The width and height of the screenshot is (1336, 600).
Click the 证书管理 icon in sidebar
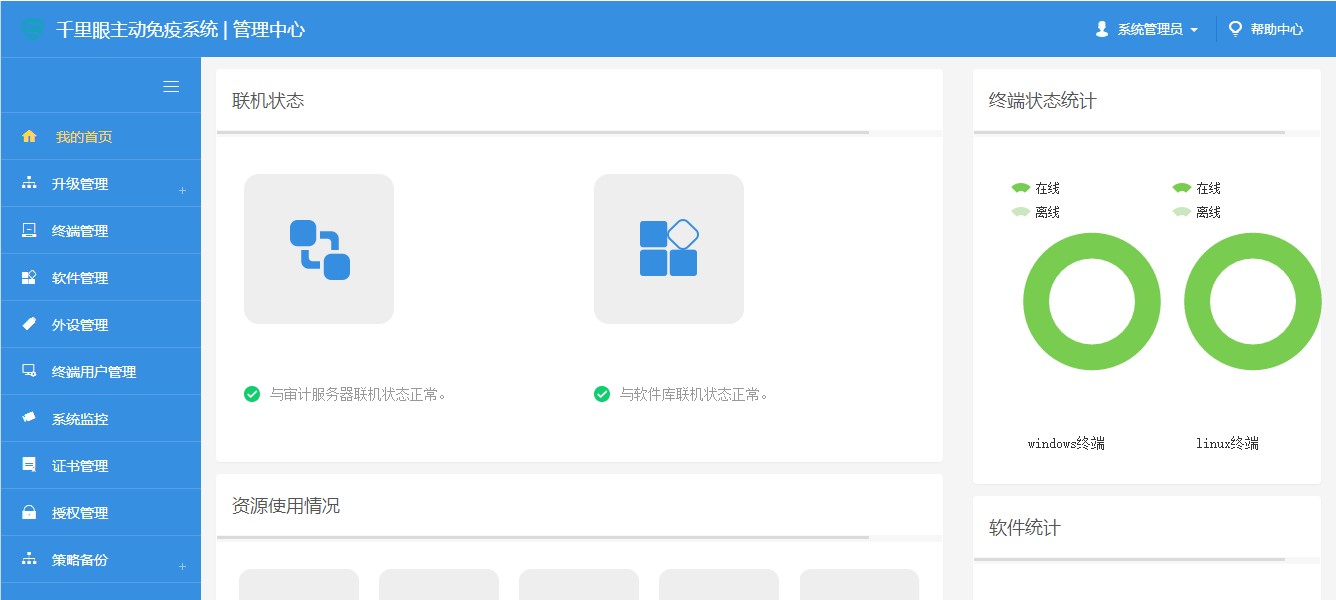pyautogui.click(x=29, y=466)
